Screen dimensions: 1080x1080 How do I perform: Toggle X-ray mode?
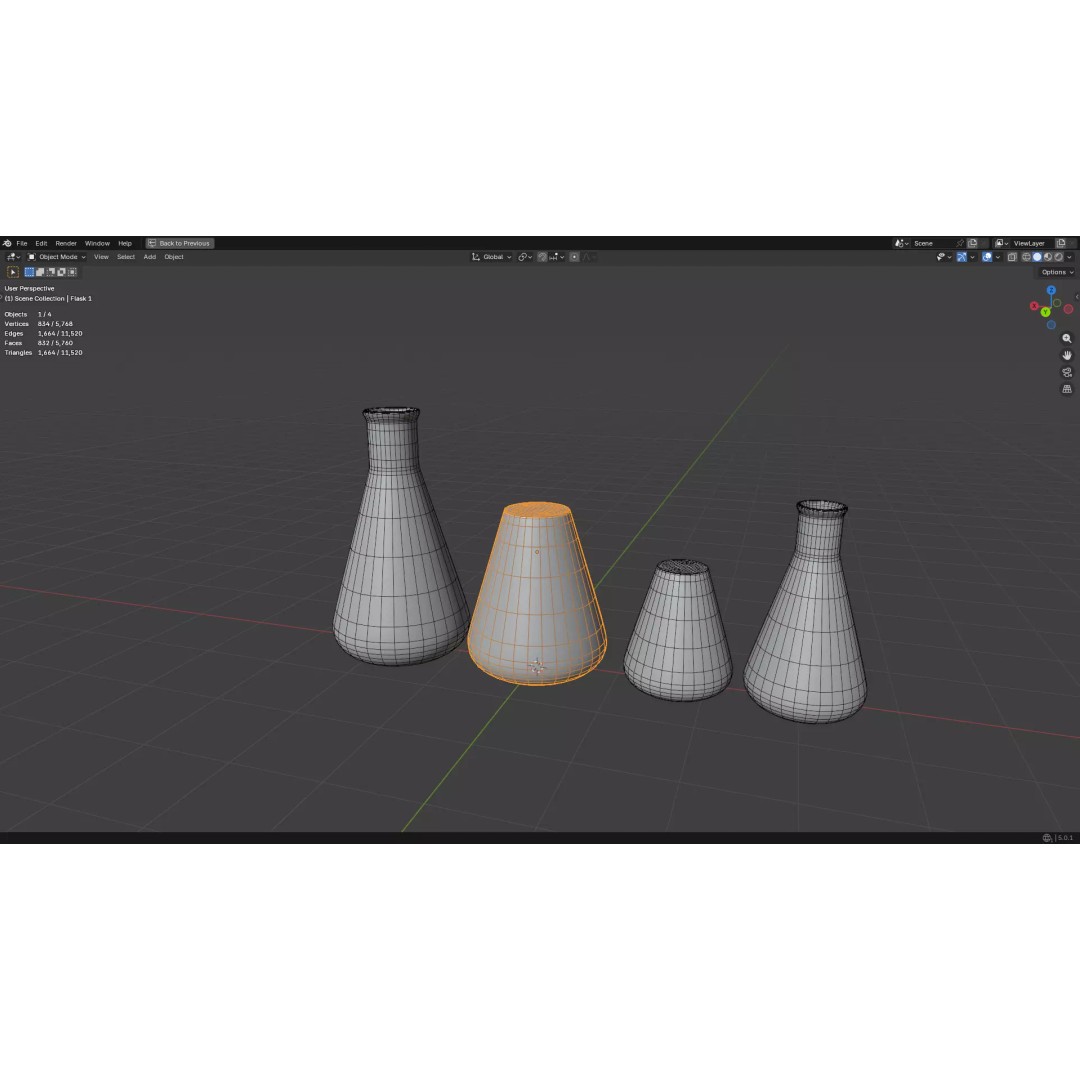tap(1012, 257)
